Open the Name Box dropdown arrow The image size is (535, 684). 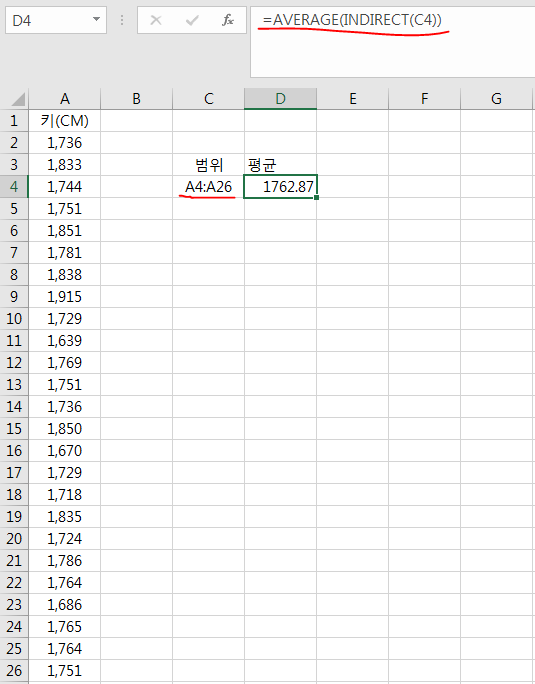pyautogui.click(x=96, y=20)
